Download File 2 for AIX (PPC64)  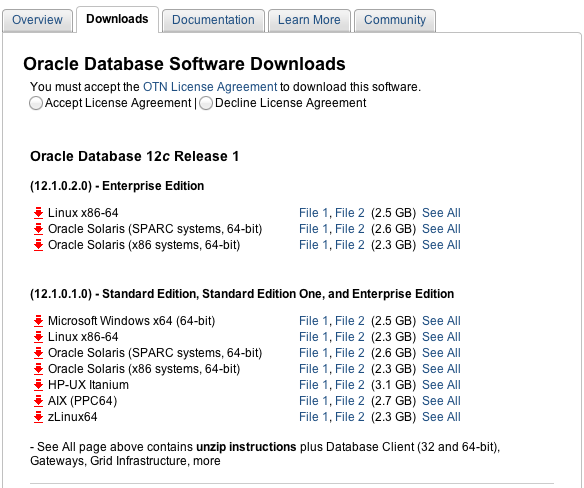tap(350, 401)
